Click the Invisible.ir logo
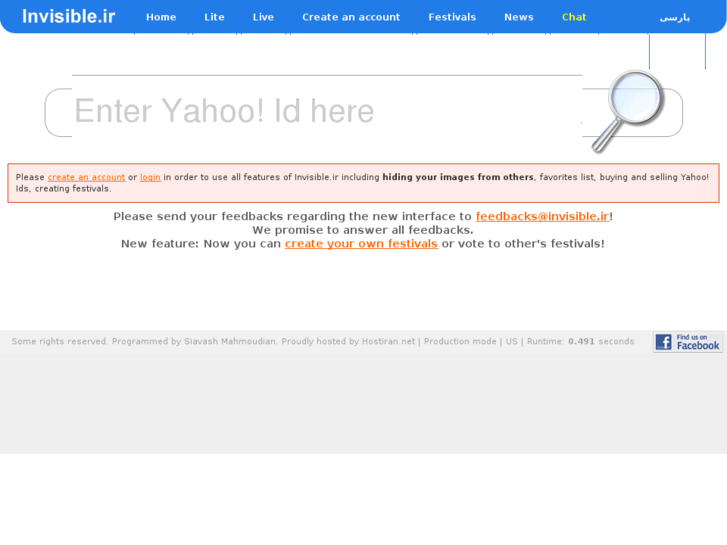 click(69, 17)
